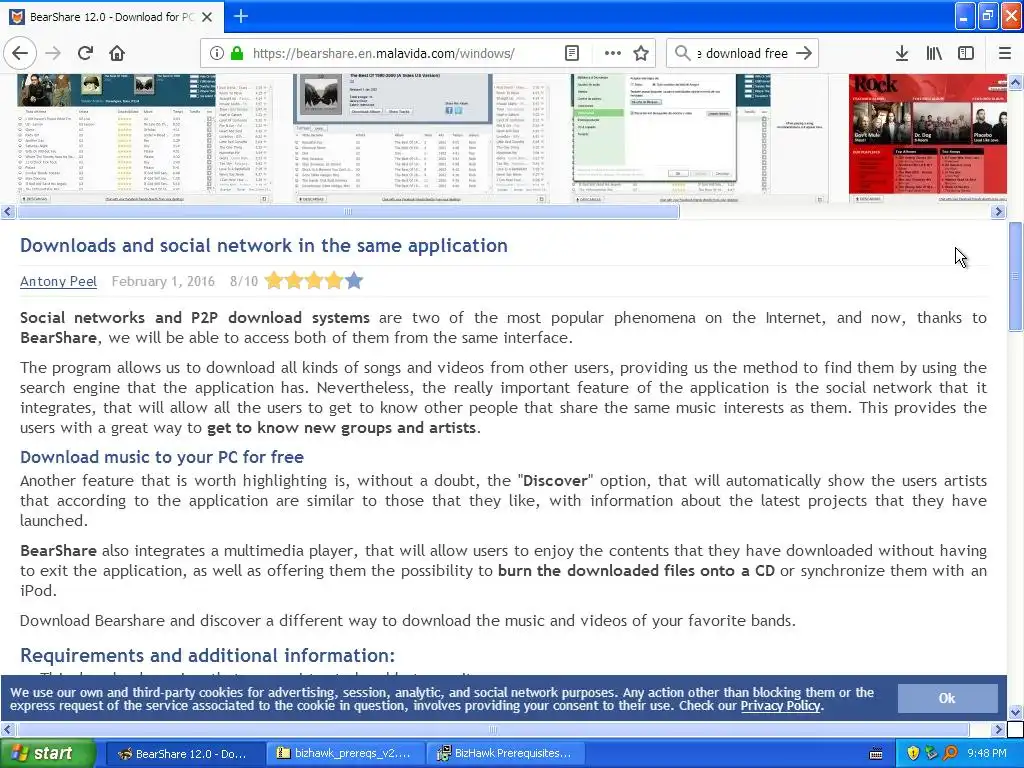This screenshot has width=1024, height=768.
Task: Click the green secure padlock icon
Action: click(237, 53)
